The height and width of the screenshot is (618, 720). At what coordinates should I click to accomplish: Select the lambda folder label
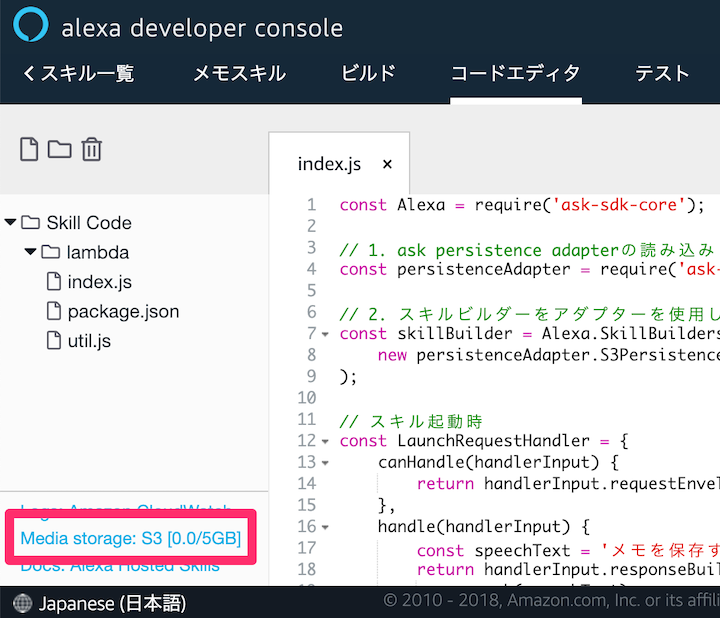point(97,253)
